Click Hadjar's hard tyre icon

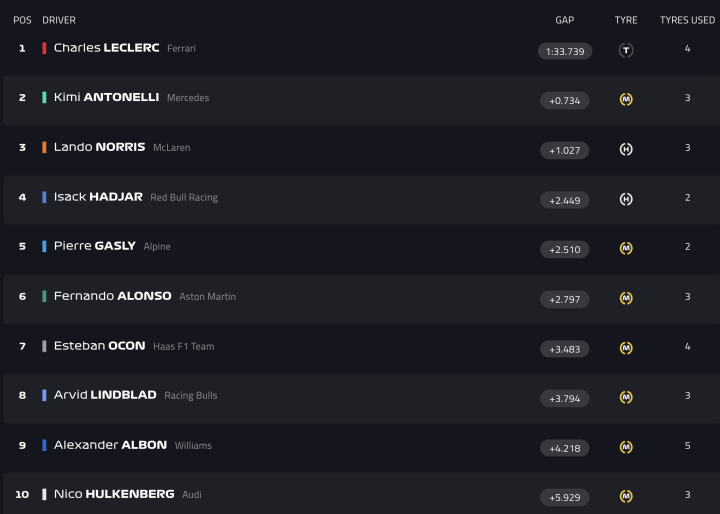point(626,199)
